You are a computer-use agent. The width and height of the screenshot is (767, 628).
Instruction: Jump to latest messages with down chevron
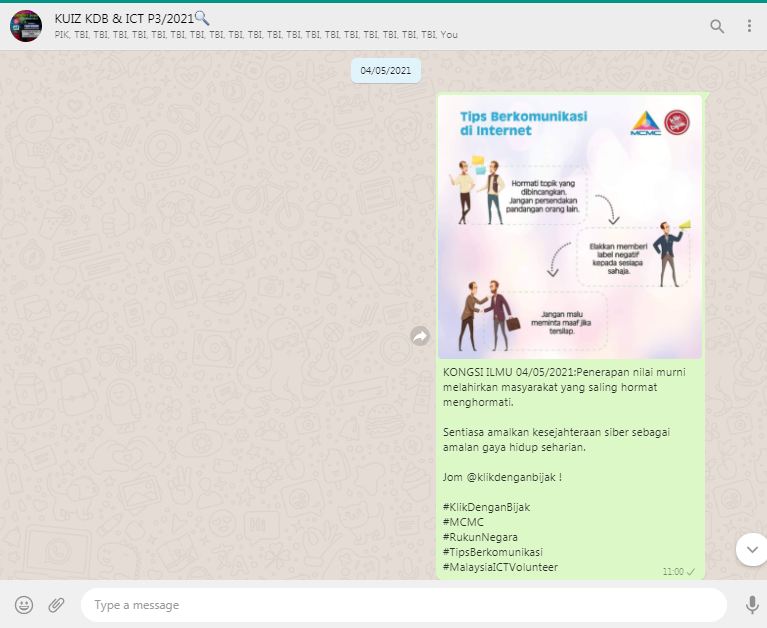click(751, 549)
